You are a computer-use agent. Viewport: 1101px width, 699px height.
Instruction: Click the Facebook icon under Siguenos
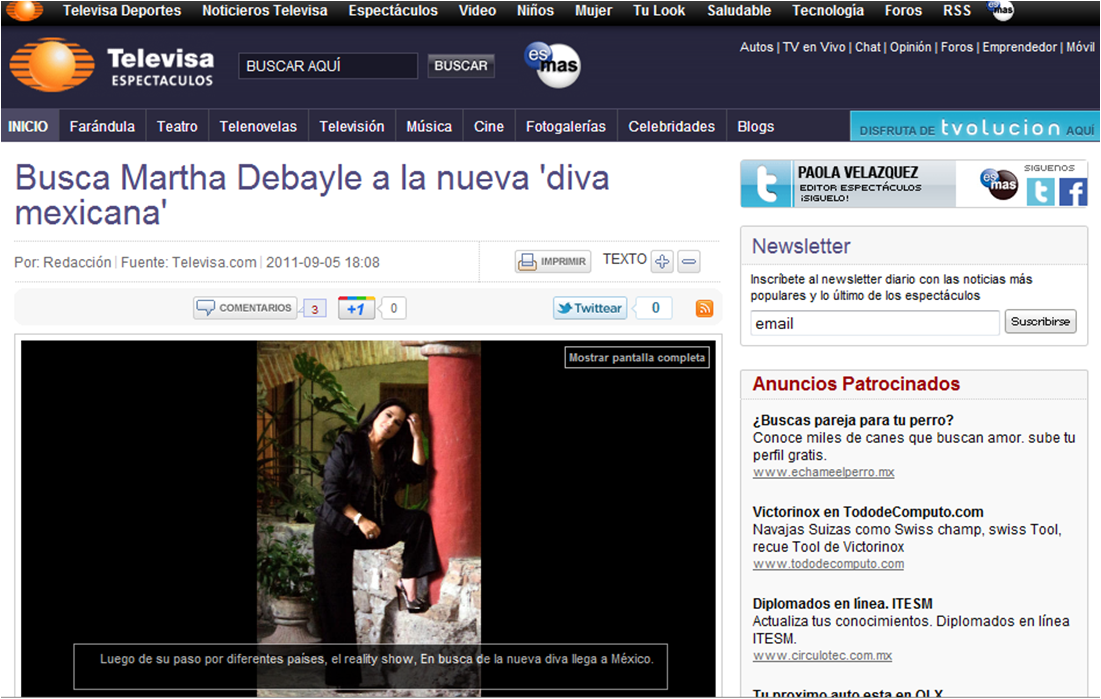click(1073, 191)
